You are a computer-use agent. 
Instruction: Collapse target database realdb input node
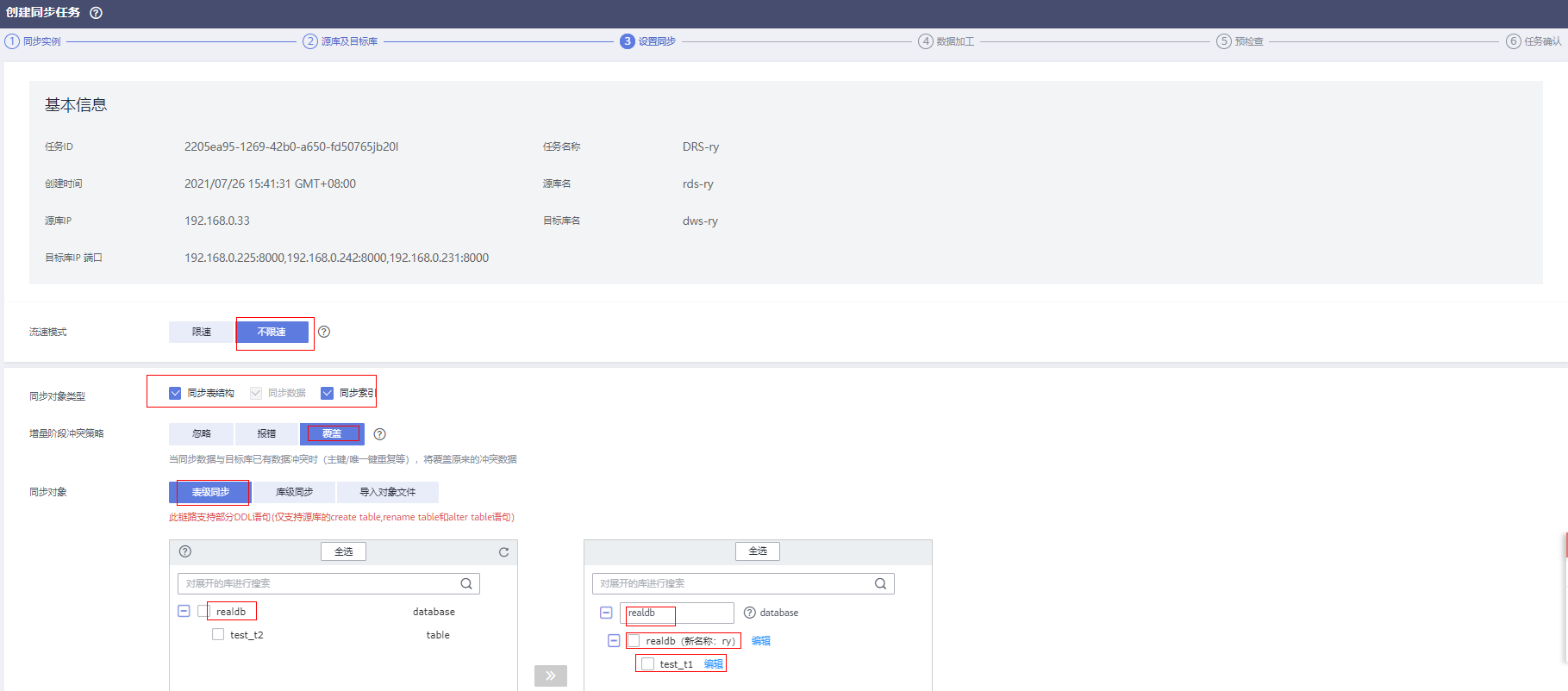(606, 613)
